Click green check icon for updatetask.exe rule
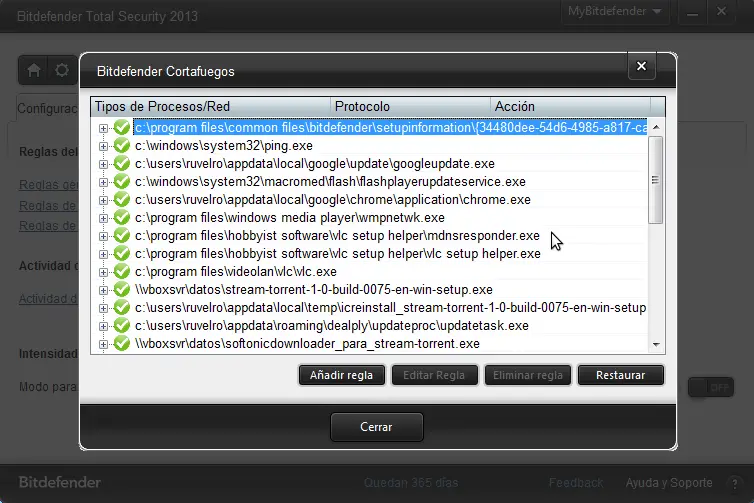This screenshot has height=503, width=754. coord(122,326)
